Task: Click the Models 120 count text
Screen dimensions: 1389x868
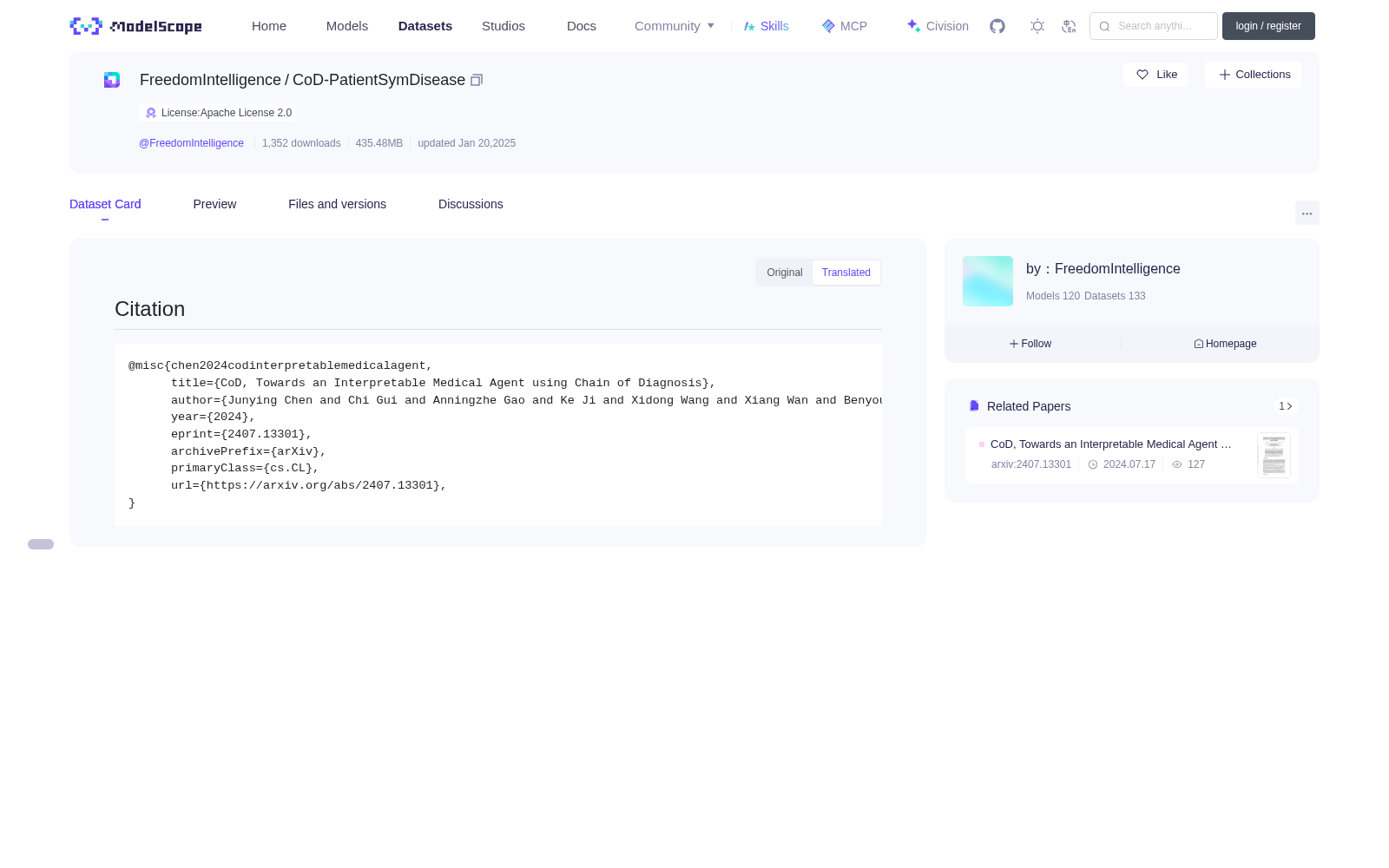Action: (x=1053, y=296)
